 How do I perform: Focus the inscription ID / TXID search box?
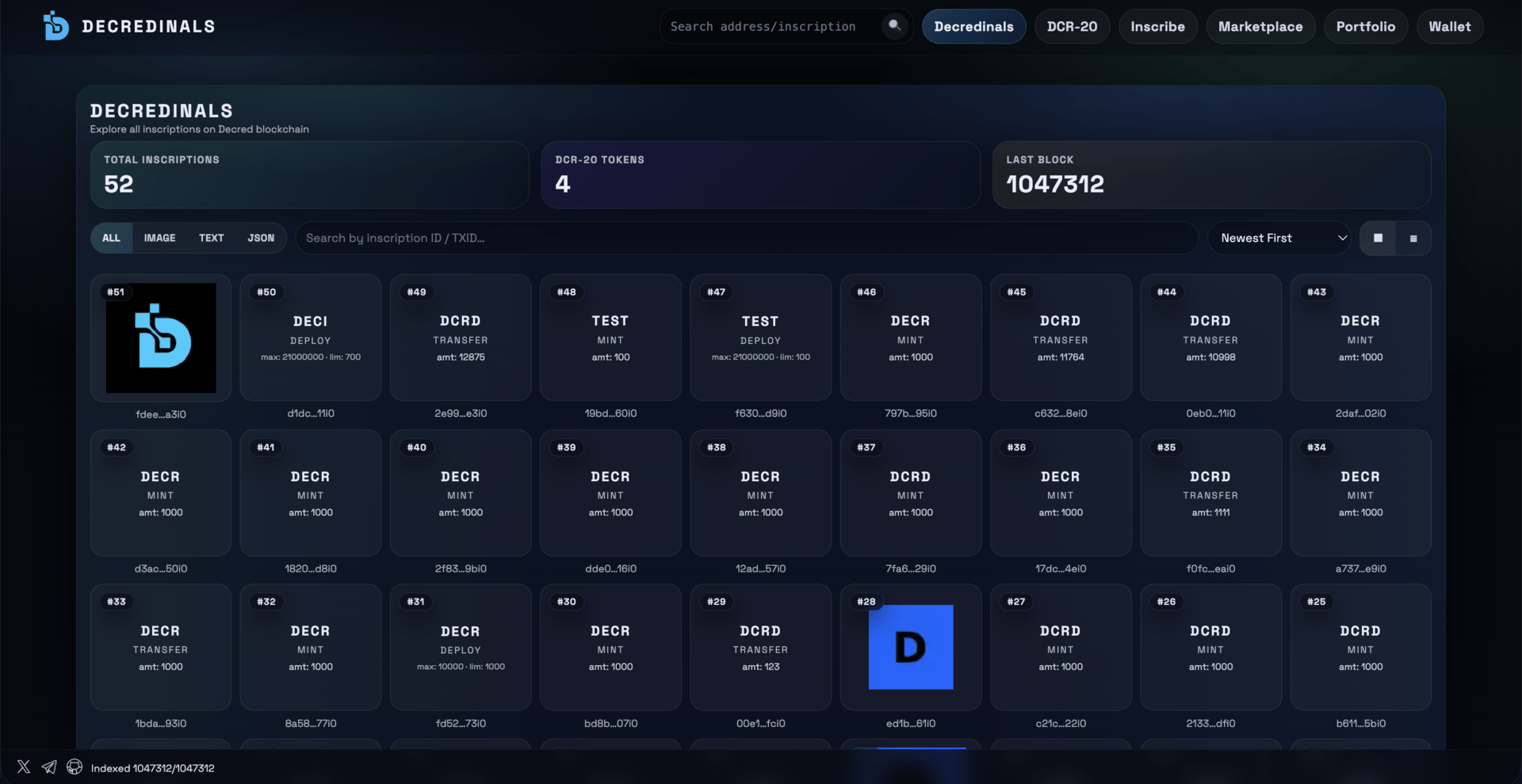tap(745, 239)
